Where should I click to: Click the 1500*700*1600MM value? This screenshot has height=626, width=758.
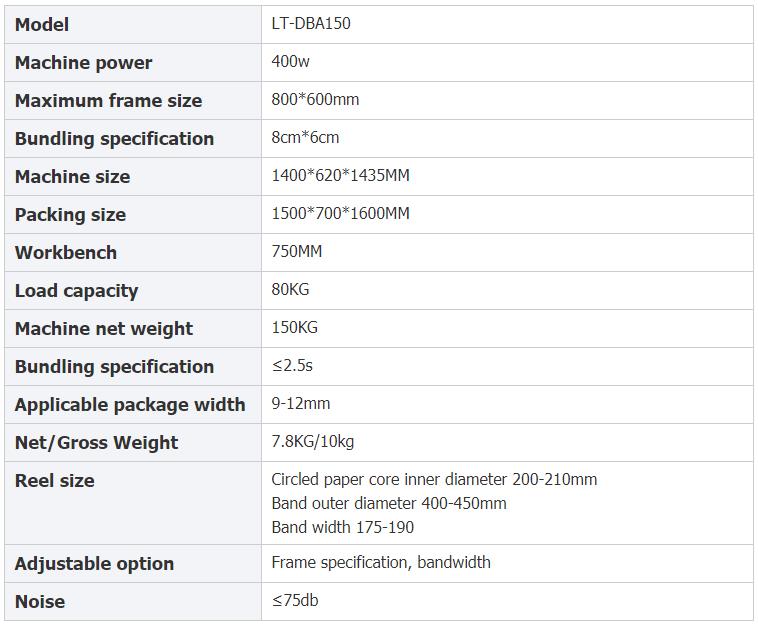click(x=340, y=213)
